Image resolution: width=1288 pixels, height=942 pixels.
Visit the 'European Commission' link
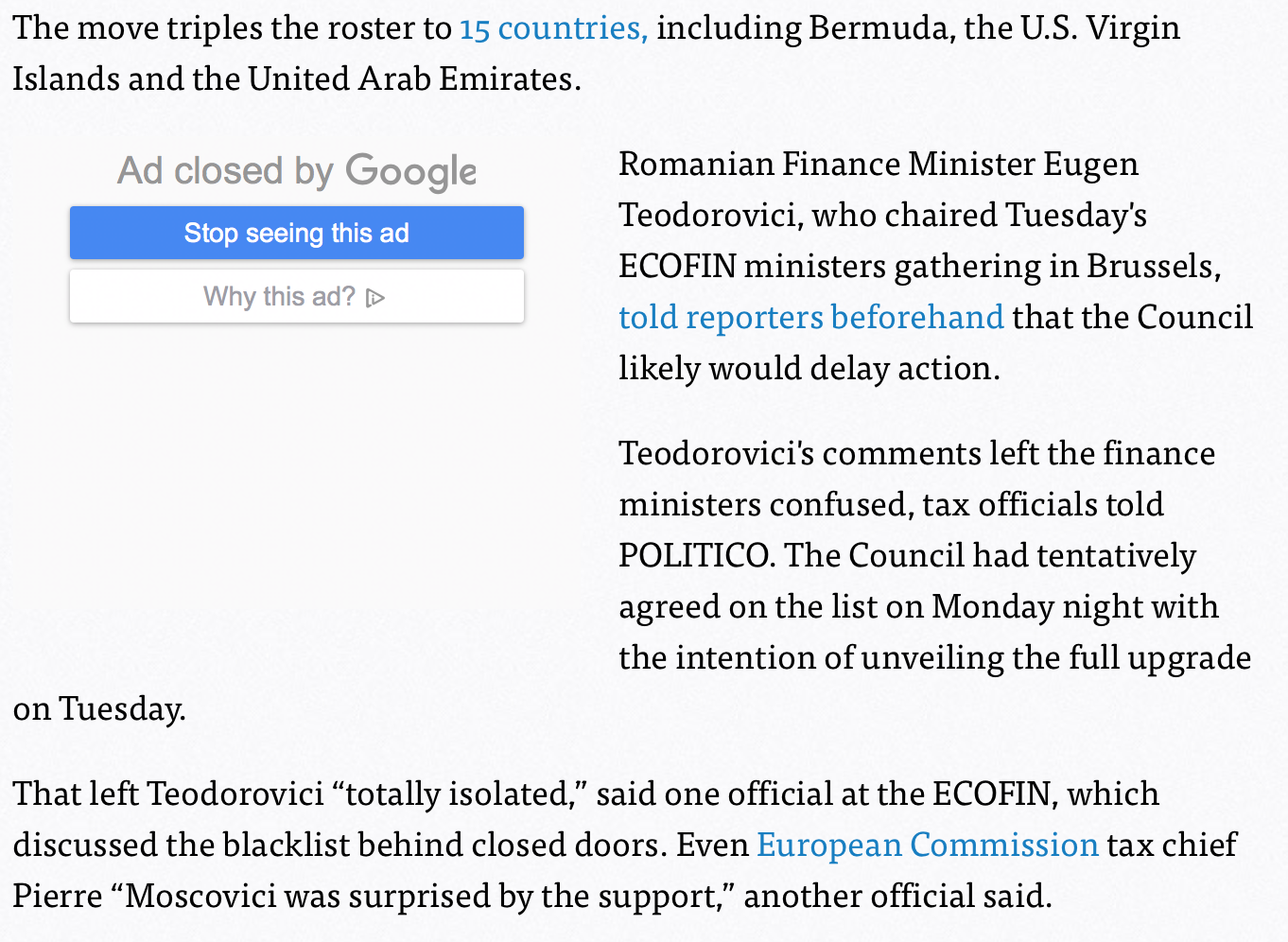click(927, 845)
